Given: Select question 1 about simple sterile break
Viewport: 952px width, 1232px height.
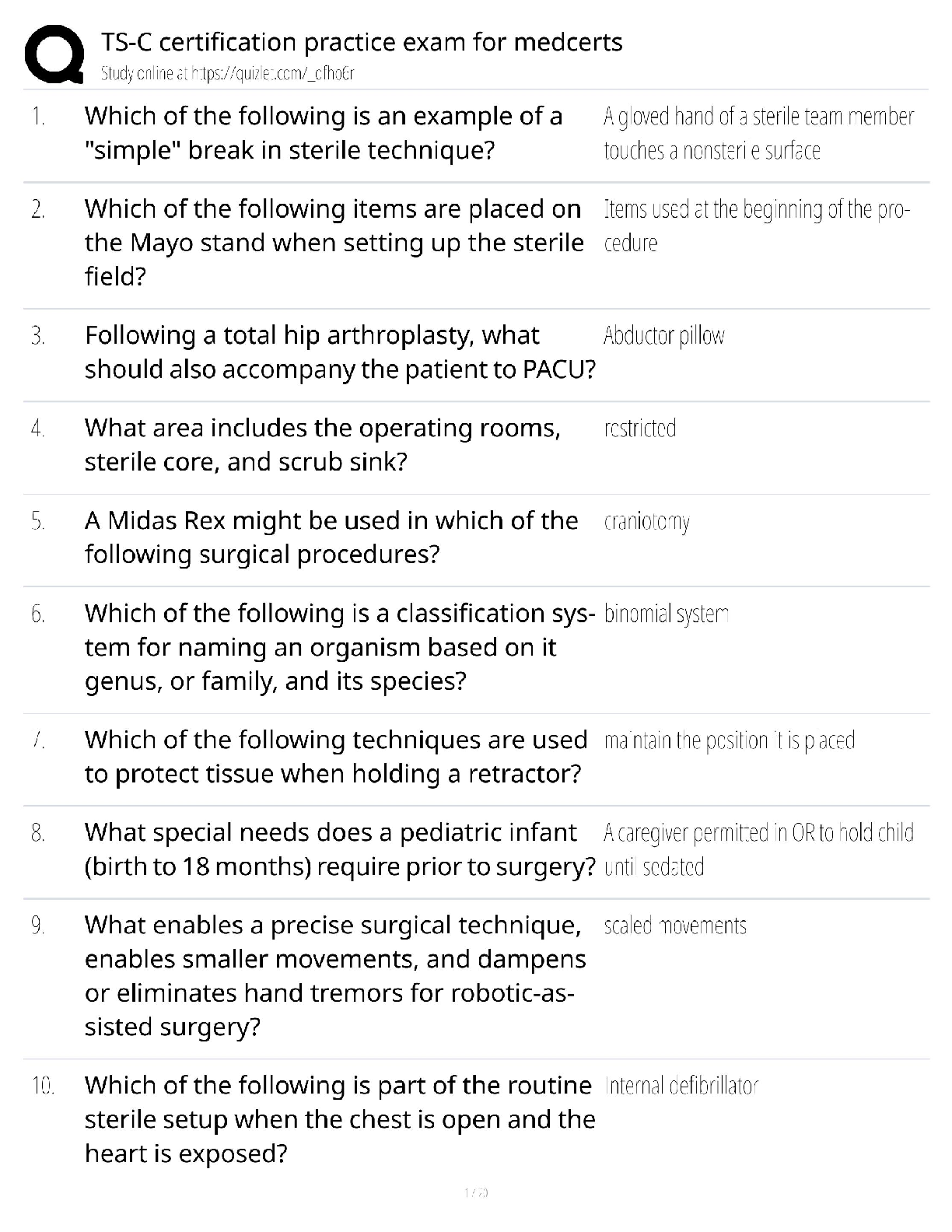Looking at the screenshot, I should [x=323, y=133].
